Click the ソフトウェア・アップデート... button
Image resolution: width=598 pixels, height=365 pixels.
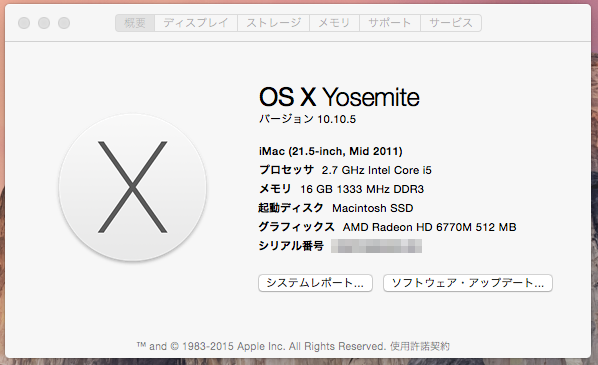[468, 283]
